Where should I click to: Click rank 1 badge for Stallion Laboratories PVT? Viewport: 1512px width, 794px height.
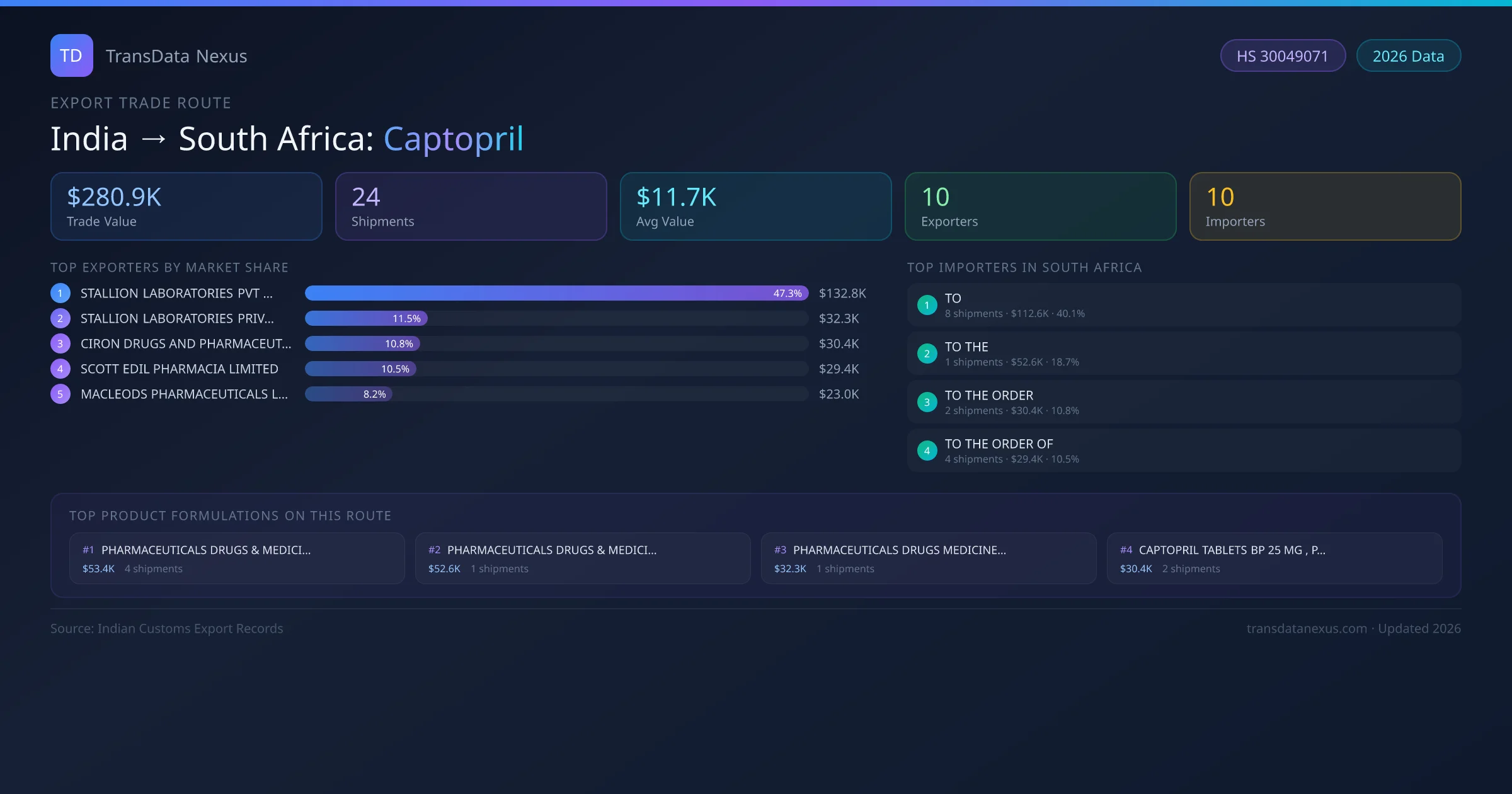click(60, 293)
